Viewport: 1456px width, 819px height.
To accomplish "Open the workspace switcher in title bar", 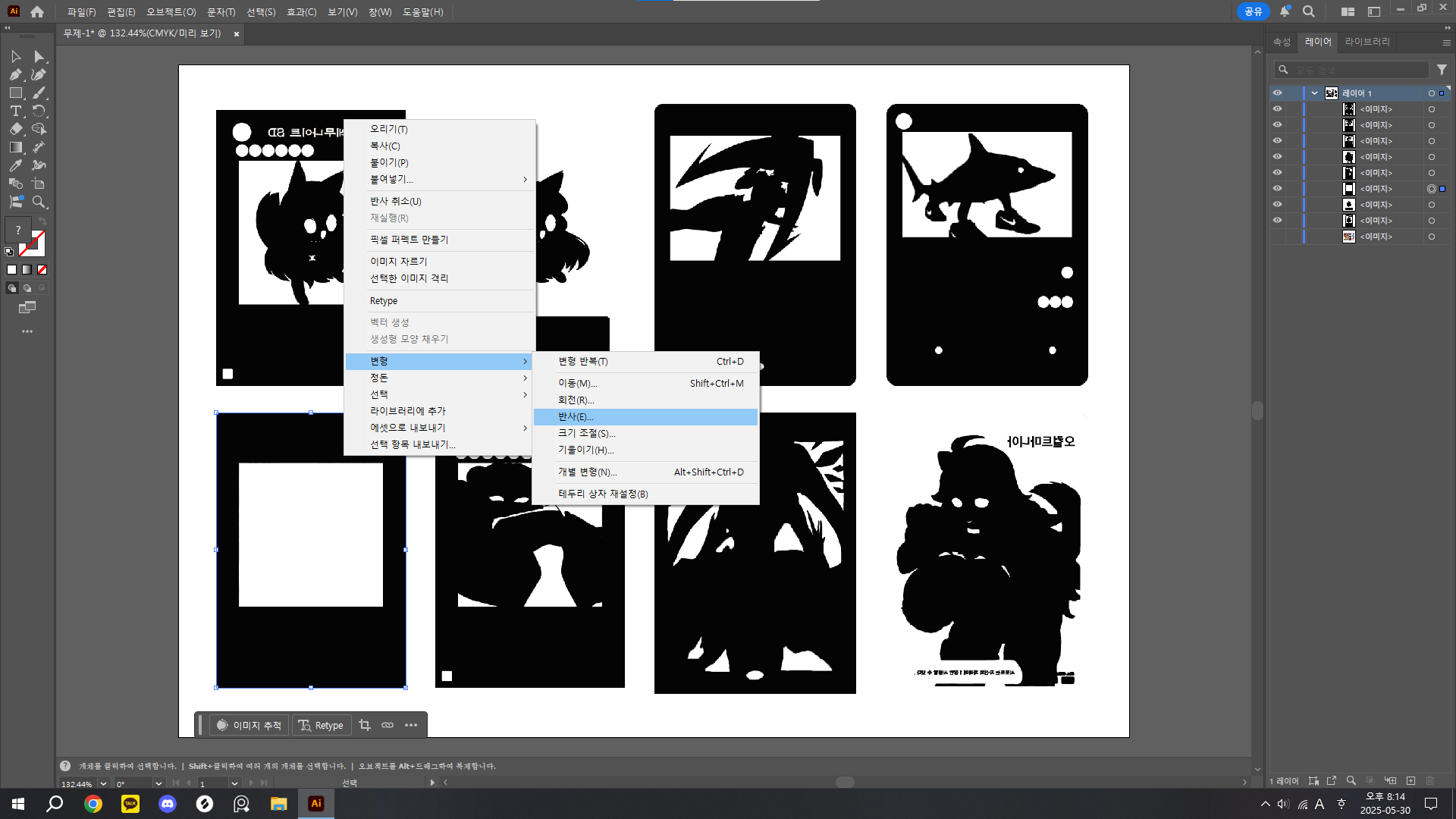I will [1348, 11].
